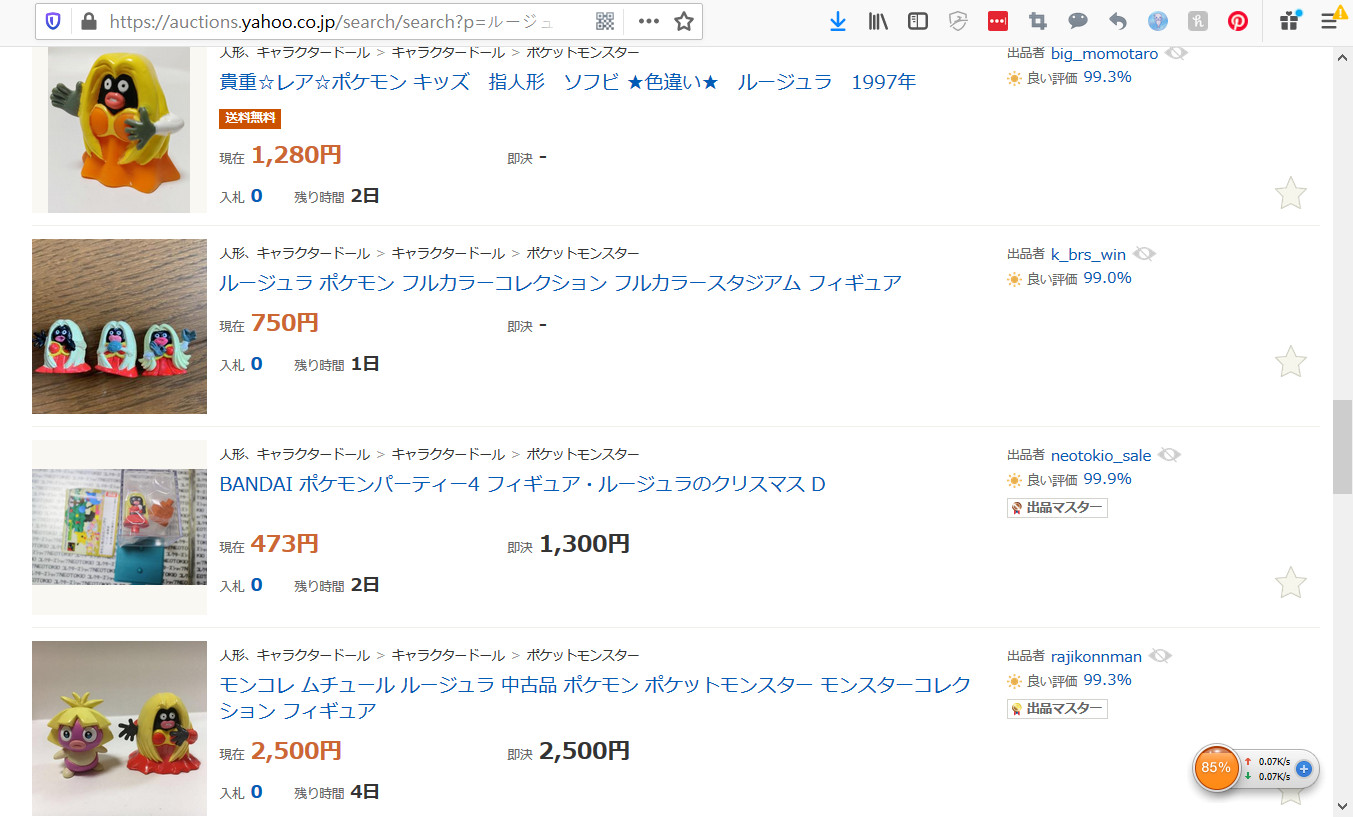Add the 750円 listing to watchlist star
The width and height of the screenshot is (1353, 817).
pos(1291,361)
